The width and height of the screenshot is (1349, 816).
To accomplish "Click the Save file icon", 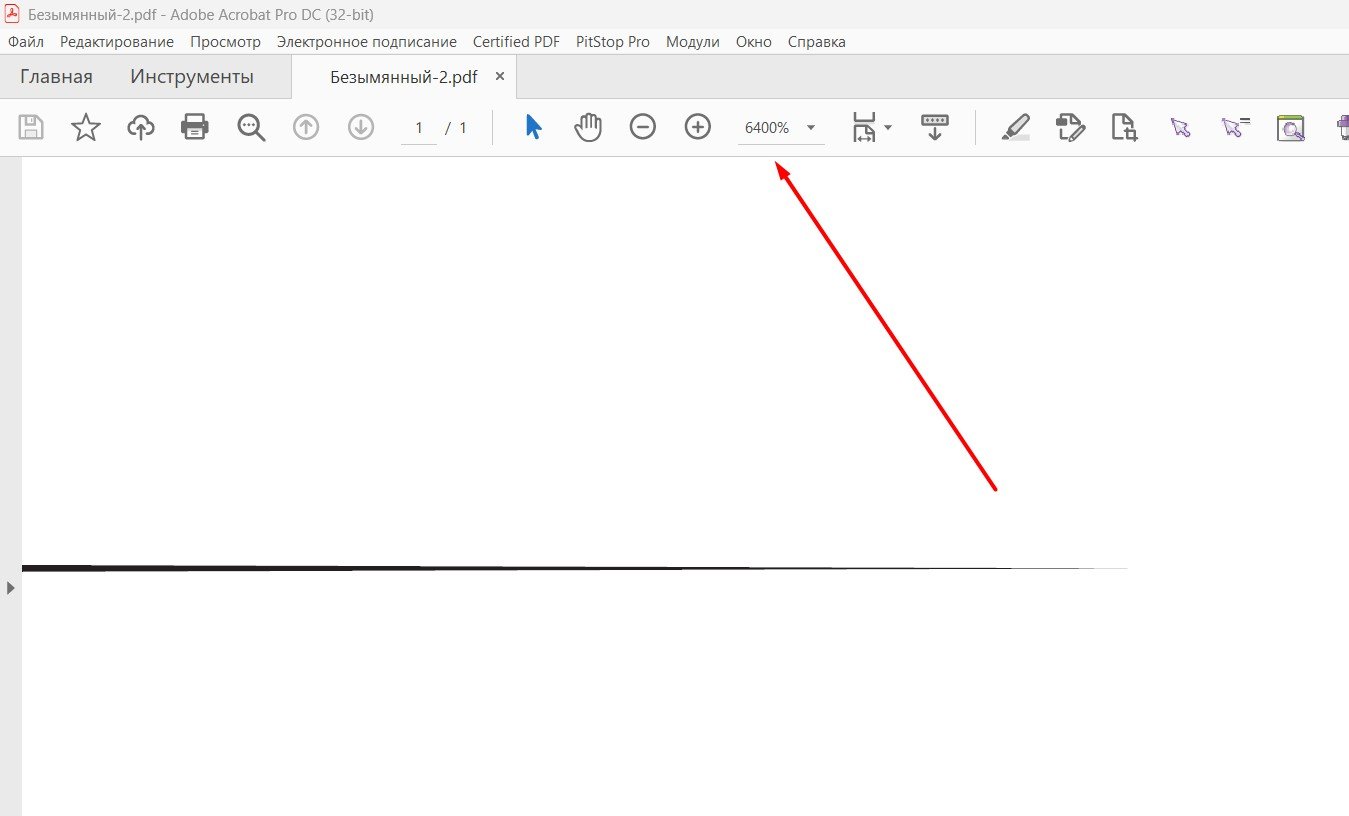I will 31,127.
